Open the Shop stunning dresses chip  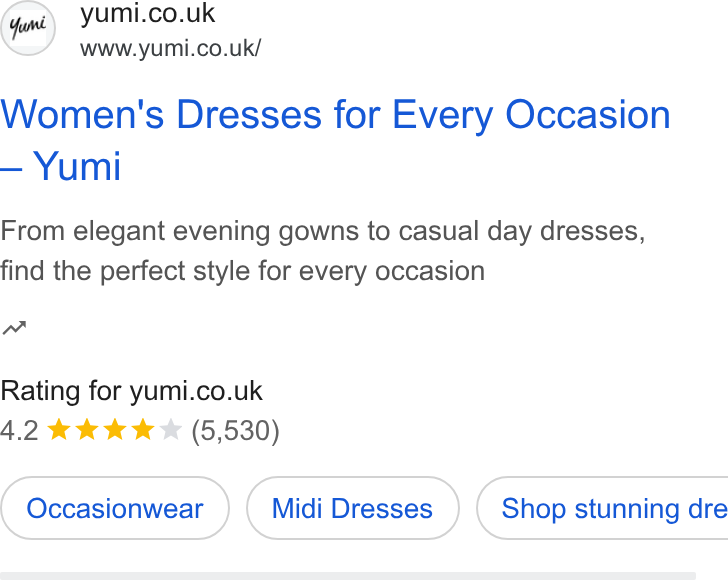pyautogui.click(x=602, y=508)
